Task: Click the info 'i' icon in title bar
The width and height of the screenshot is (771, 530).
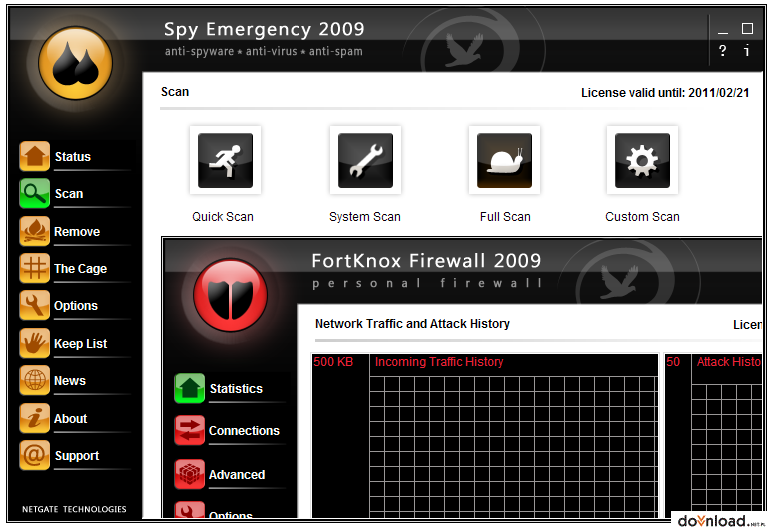Action: pyautogui.click(x=746, y=50)
